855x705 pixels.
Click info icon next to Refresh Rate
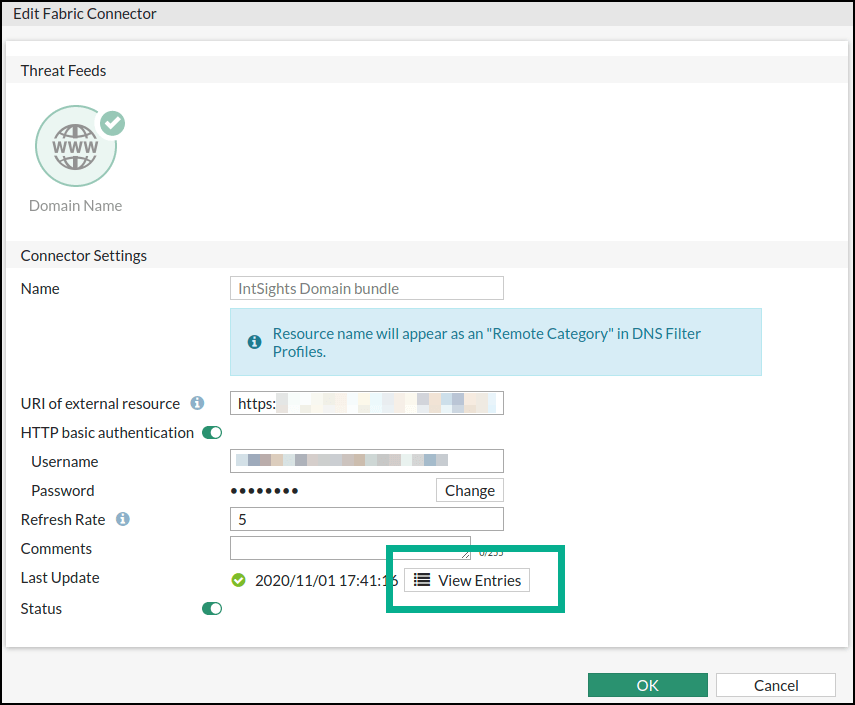tap(123, 519)
